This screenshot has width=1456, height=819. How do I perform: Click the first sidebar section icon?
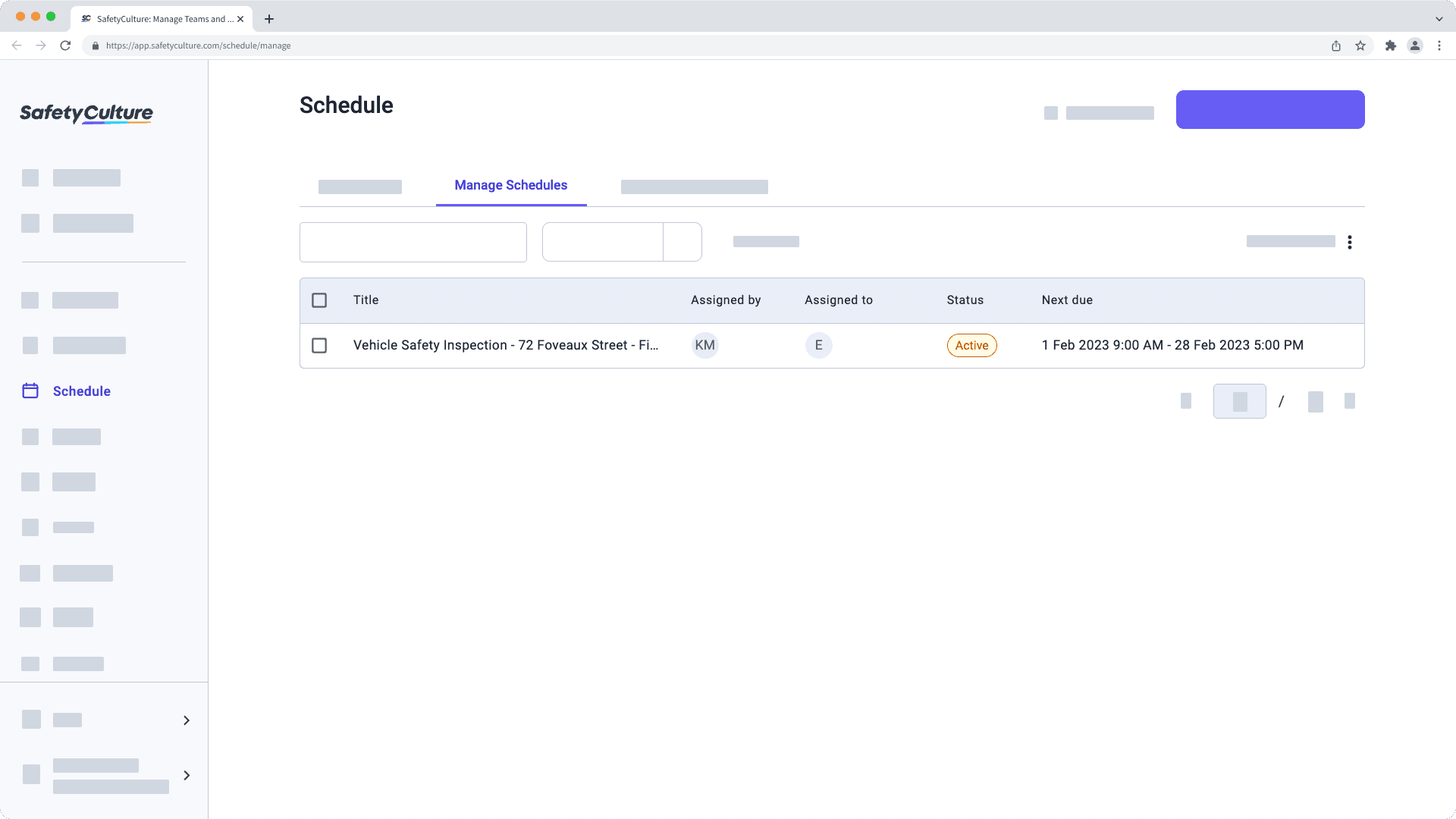(x=30, y=178)
